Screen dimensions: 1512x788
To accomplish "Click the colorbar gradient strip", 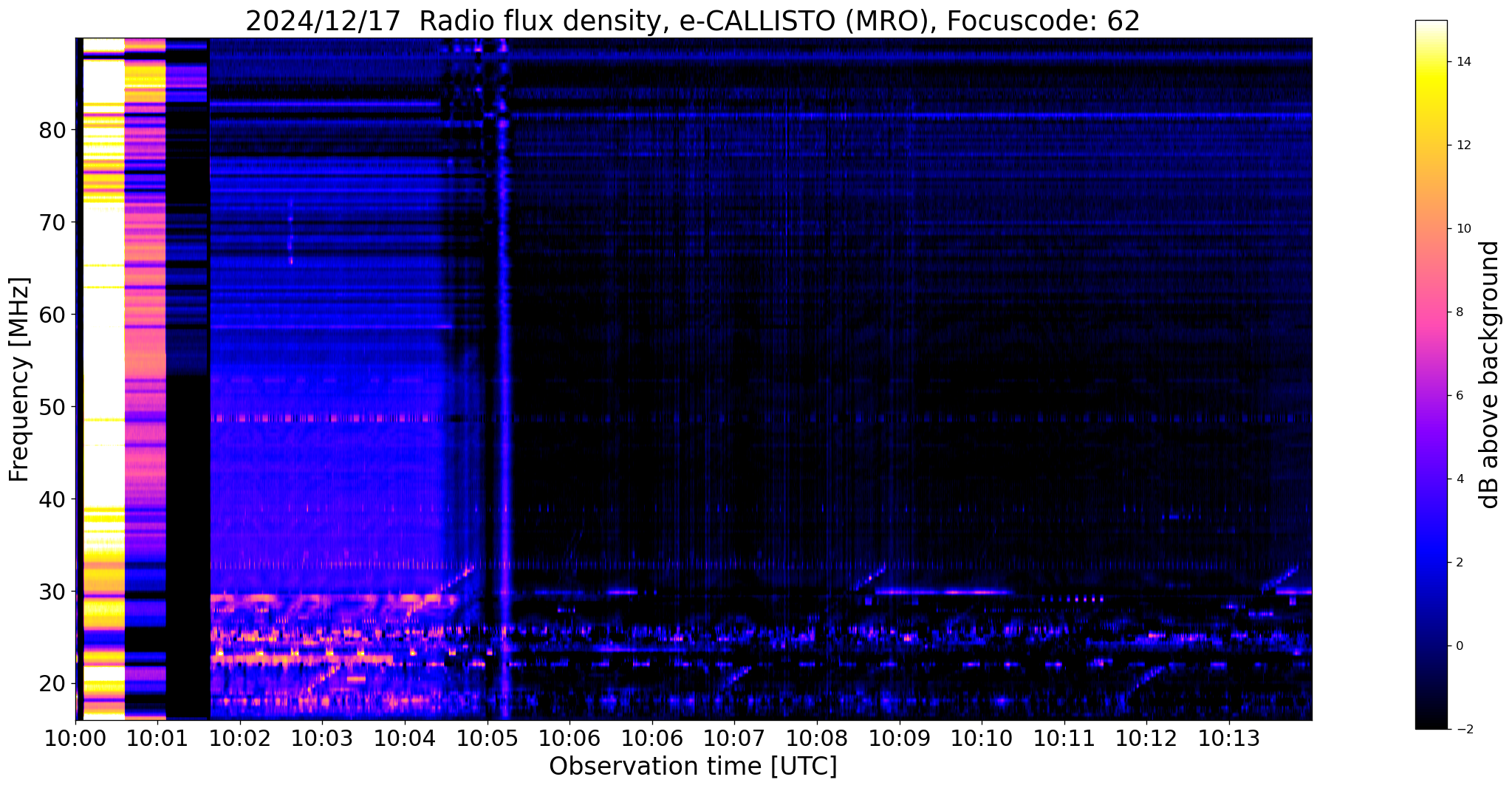I will pos(1431,374).
